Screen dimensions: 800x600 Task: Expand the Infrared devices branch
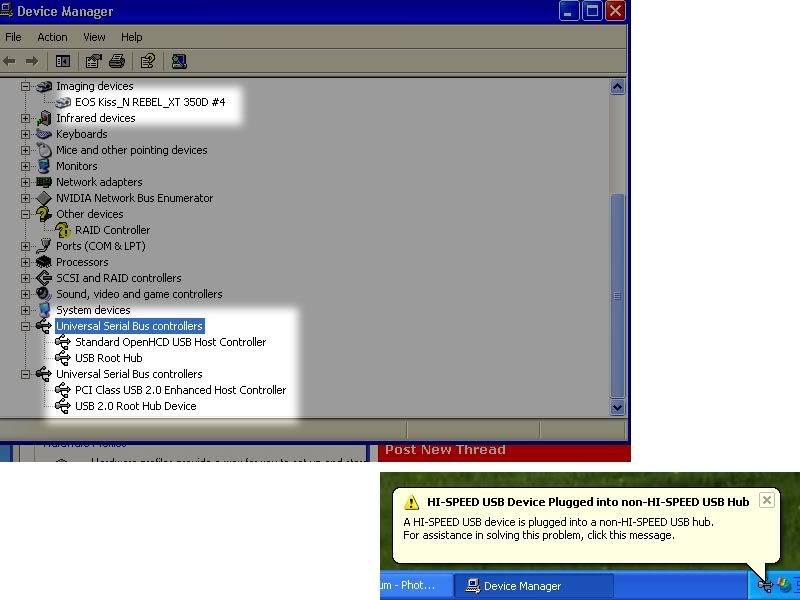click(25, 118)
